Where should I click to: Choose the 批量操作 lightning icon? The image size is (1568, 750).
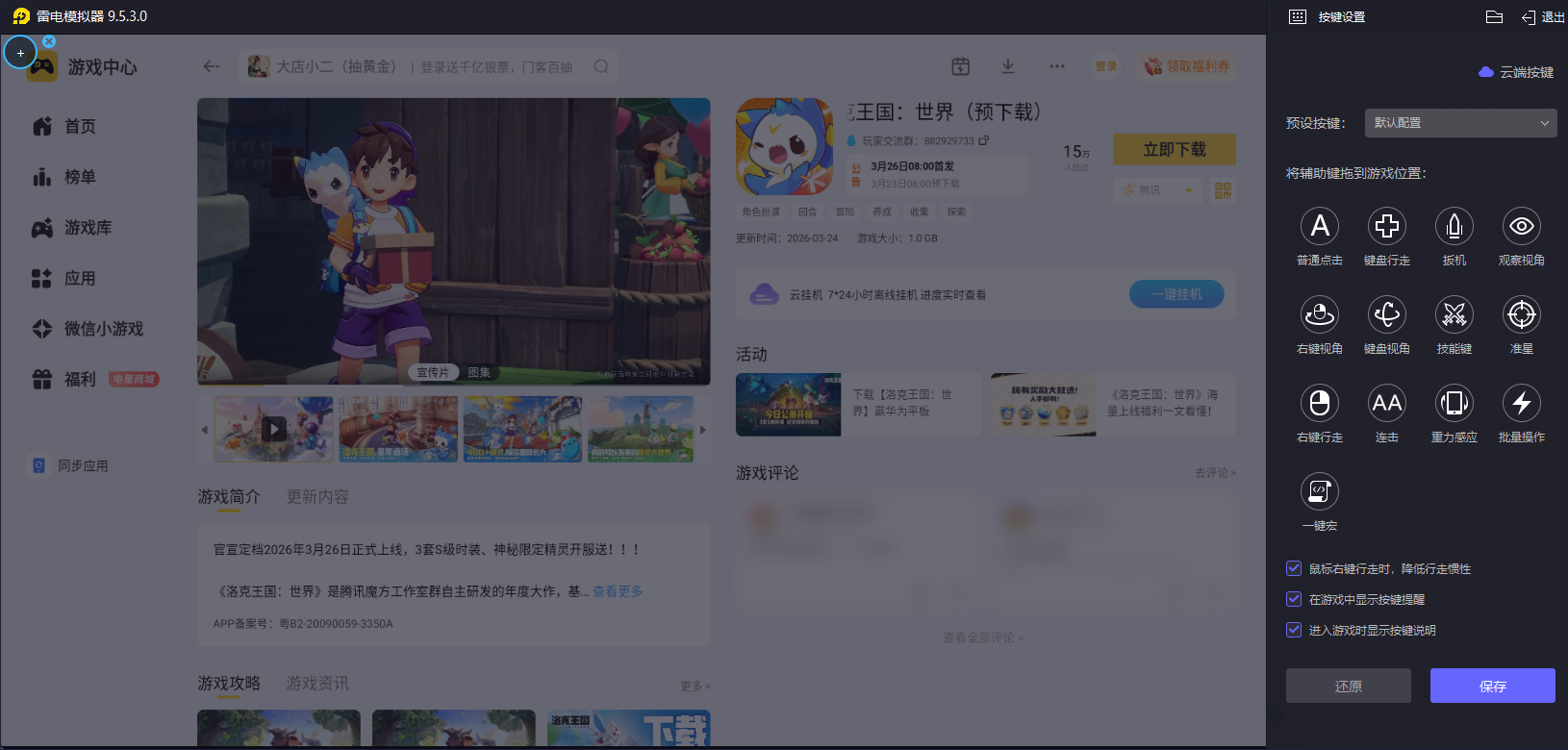point(1522,403)
